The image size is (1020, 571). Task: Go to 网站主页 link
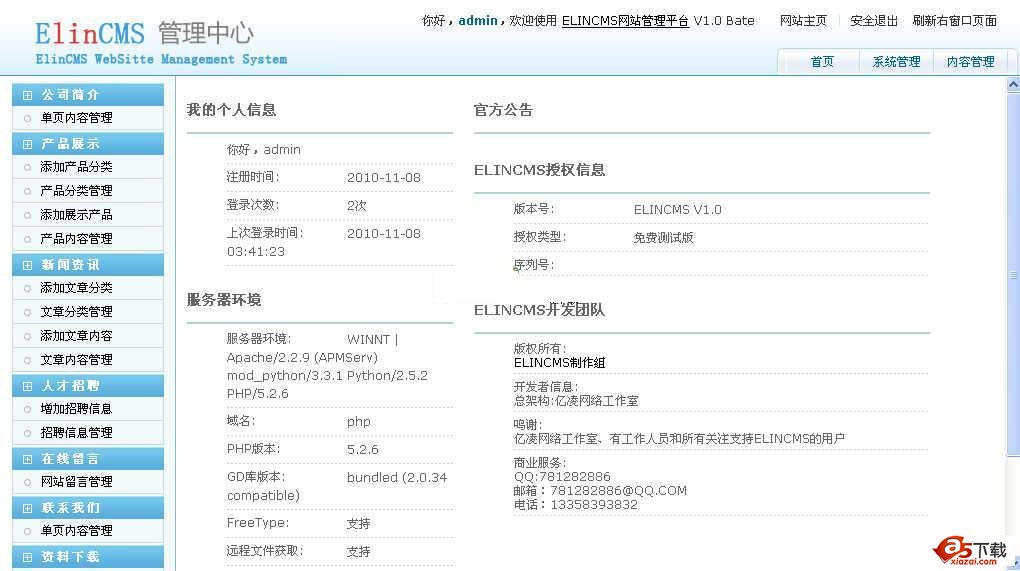point(803,21)
